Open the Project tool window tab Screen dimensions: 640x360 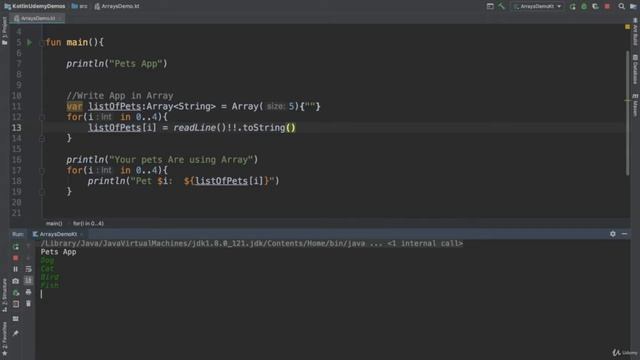click(x=4, y=31)
